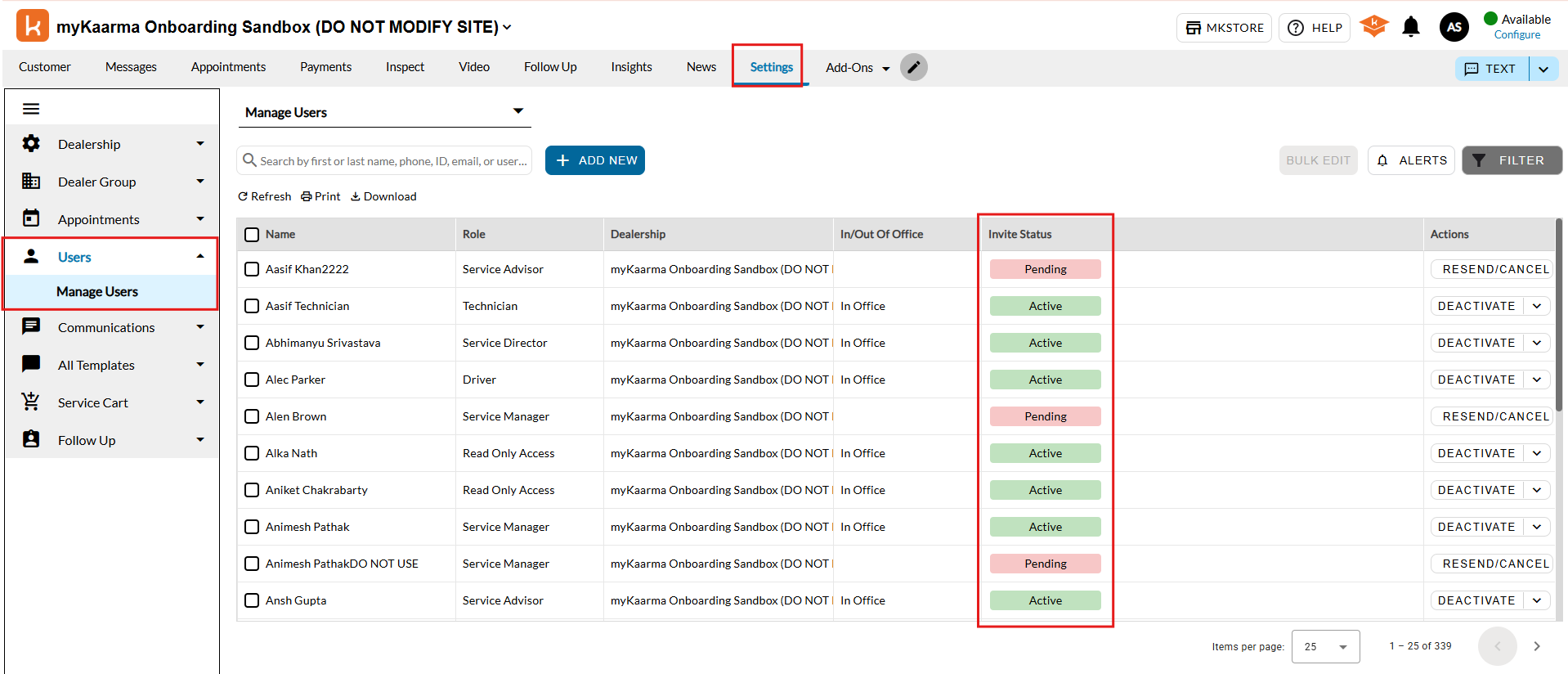Image resolution: width=1568 pixels, height=674 pixels.
Task: Expand the Dealer Group sidebar section
Action: click(x=200, y=182)
